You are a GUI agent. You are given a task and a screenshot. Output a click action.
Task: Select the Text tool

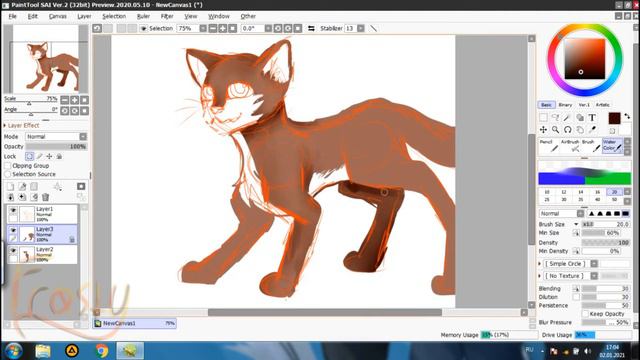[592, 118]
